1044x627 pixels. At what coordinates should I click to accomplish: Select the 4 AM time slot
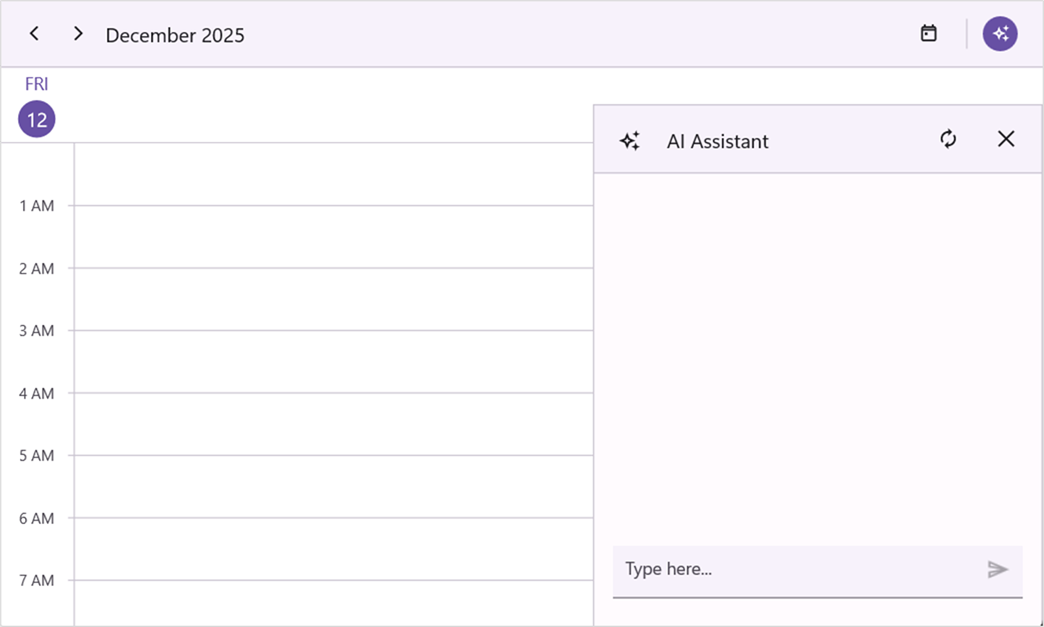tap(334, 424)
